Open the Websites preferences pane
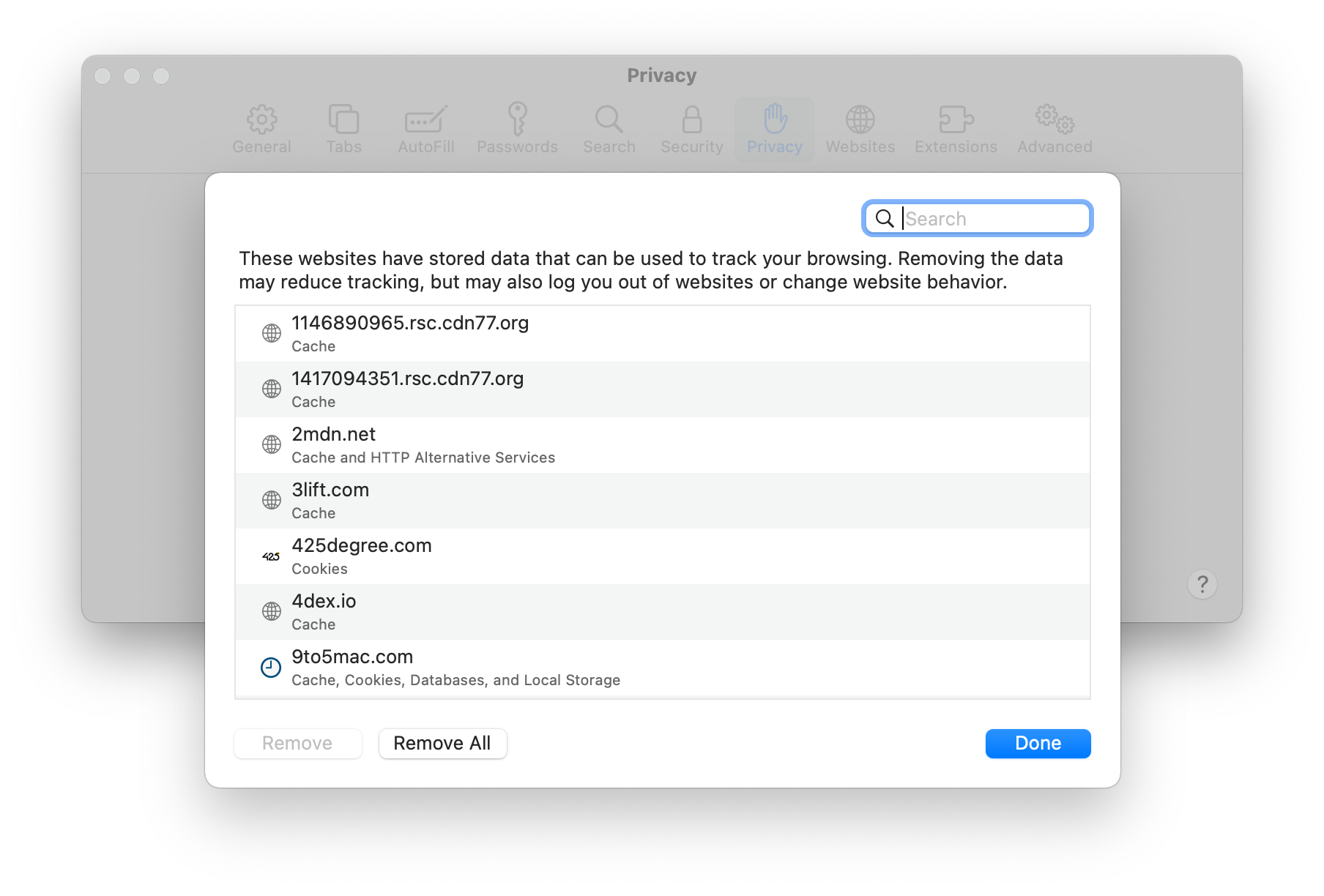The height and width of the screenshot is (896, 1324). point(860,129)
